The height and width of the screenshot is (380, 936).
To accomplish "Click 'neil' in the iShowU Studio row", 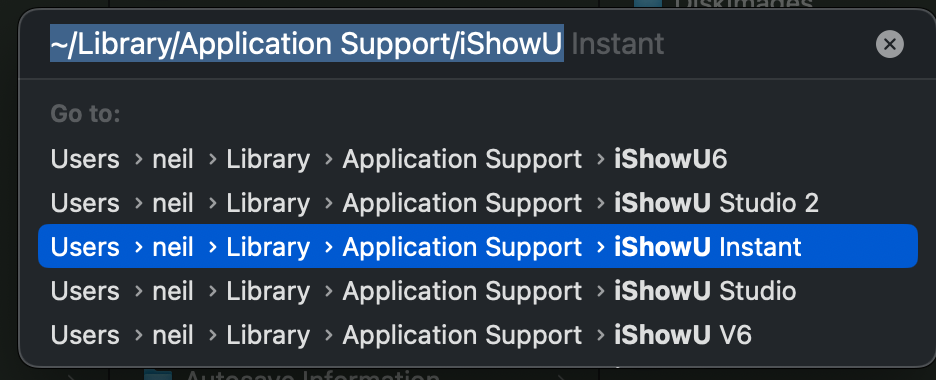I will 173,291.
